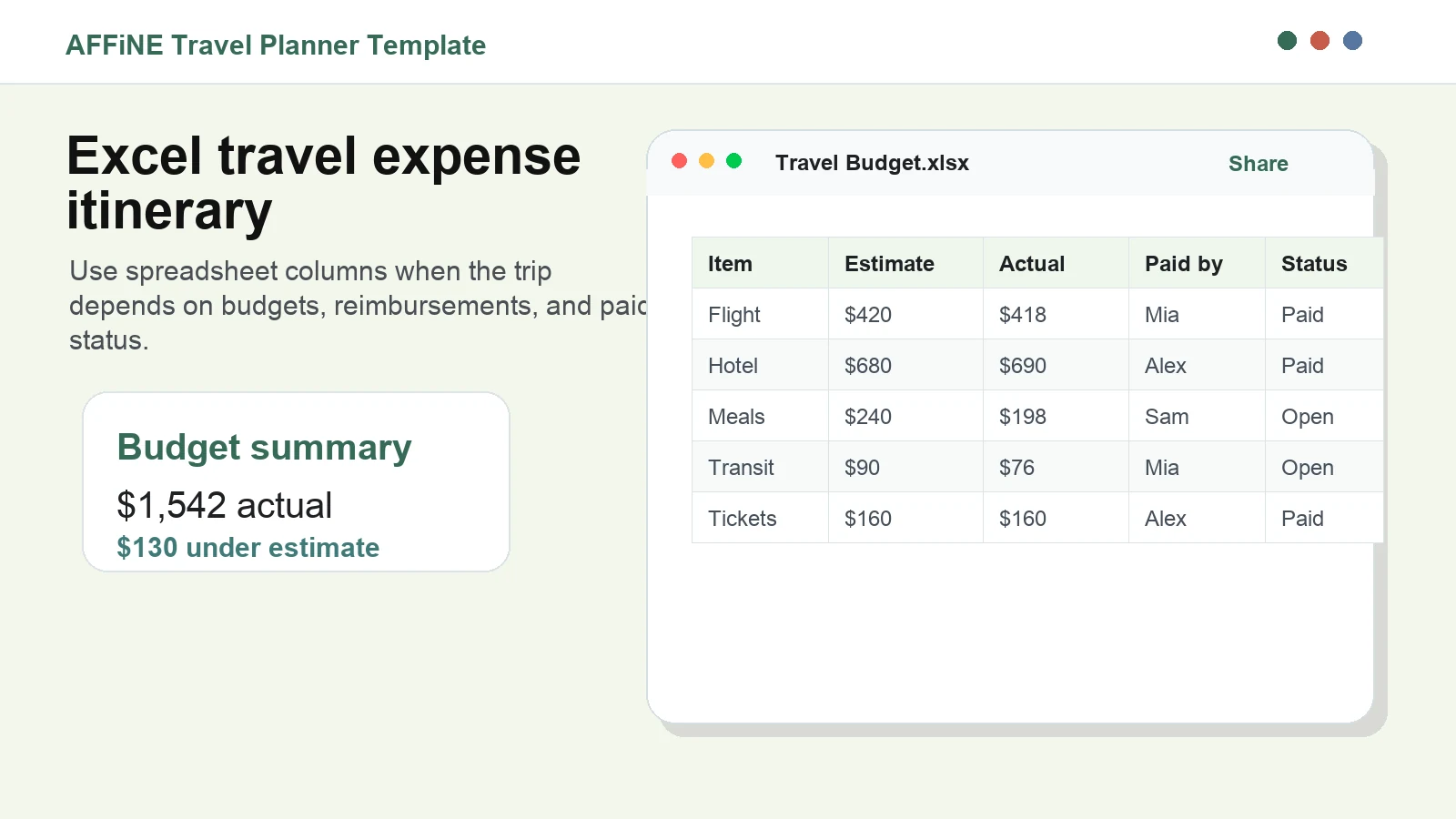Screen dimensions: 1456x819
Task: Click the red close dot of Travel Budget.xlsx
Action: click(x=679, y=161)
